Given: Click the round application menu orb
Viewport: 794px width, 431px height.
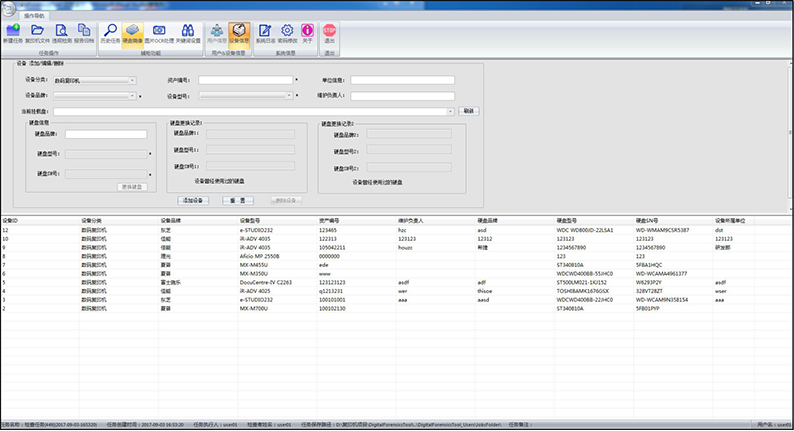Looking at the screenshot, I should pyautogui.click(x=9, y=9).
